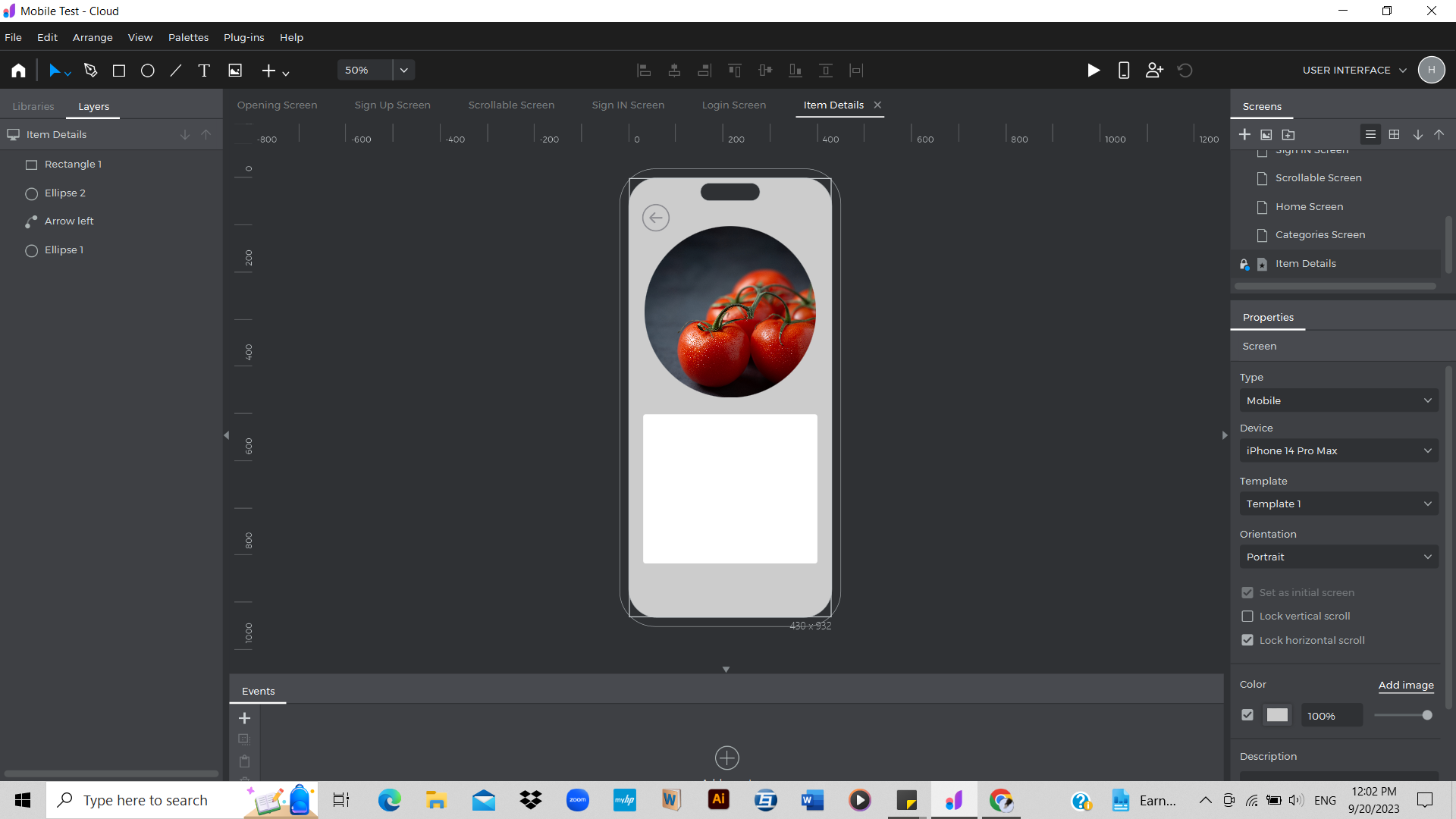Click the screen background color swatch
1456x819 pixels.
pos(1277,715)
